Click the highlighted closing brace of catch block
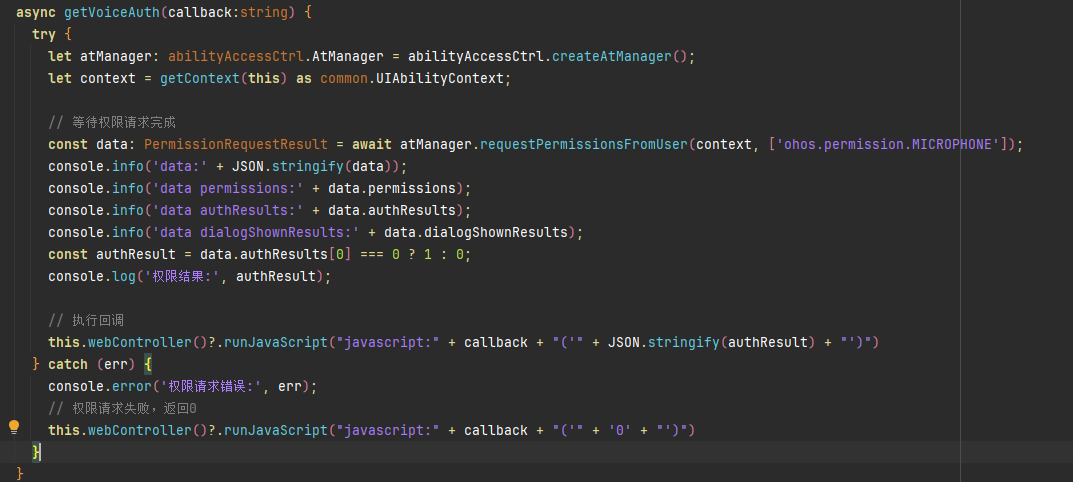Screen dimensions: 1073x482 point(36,451)
